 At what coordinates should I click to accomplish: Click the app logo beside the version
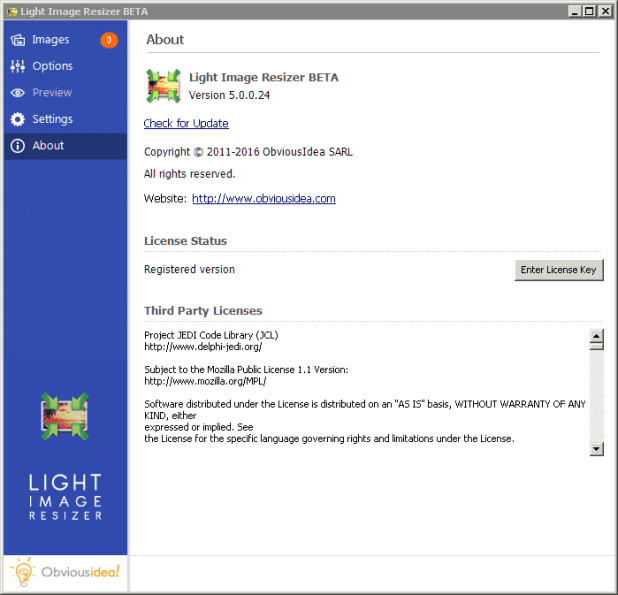point(163,86)
